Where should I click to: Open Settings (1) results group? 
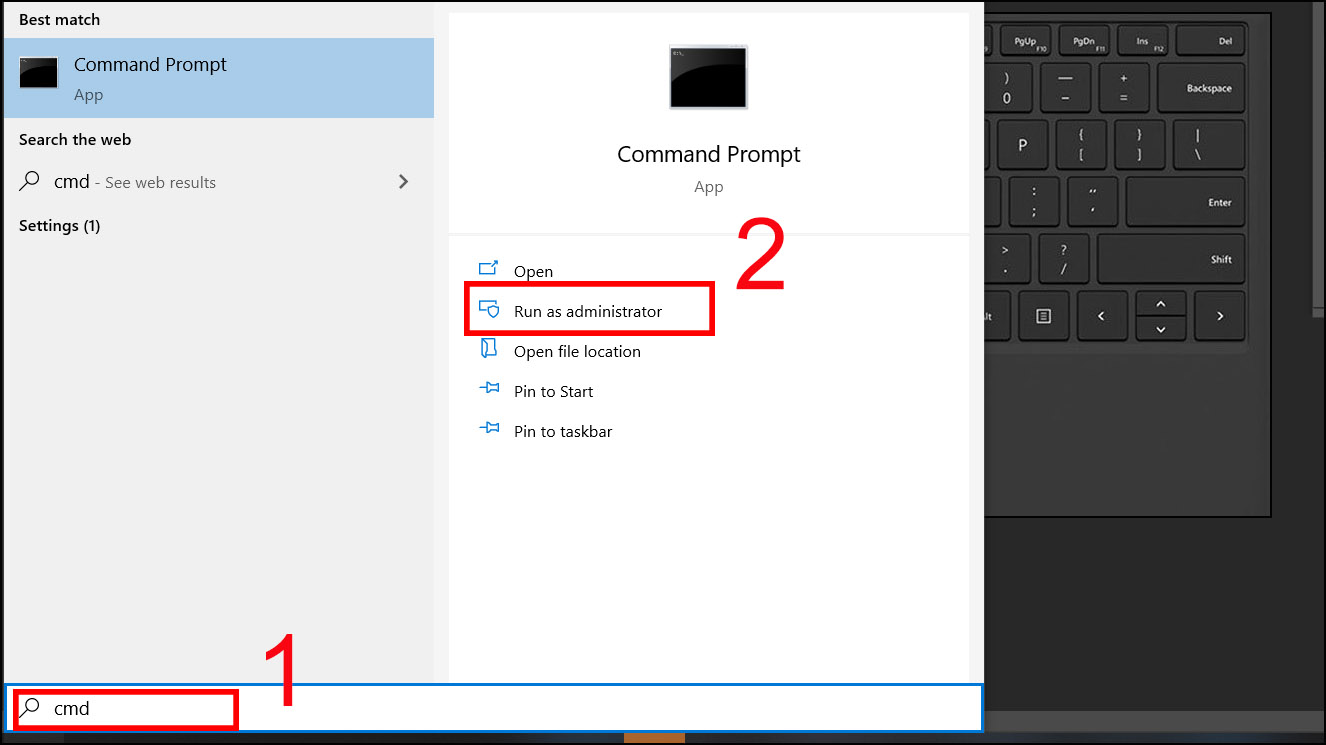tap(59, 226)
